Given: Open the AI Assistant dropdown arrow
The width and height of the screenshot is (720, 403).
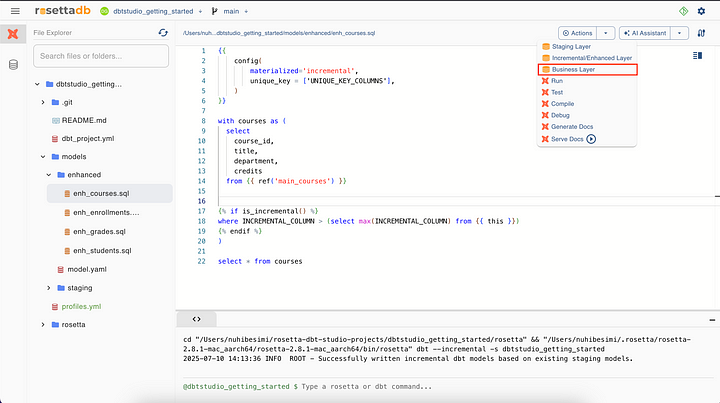Looking at the screenshot, I should pos(679,33).
